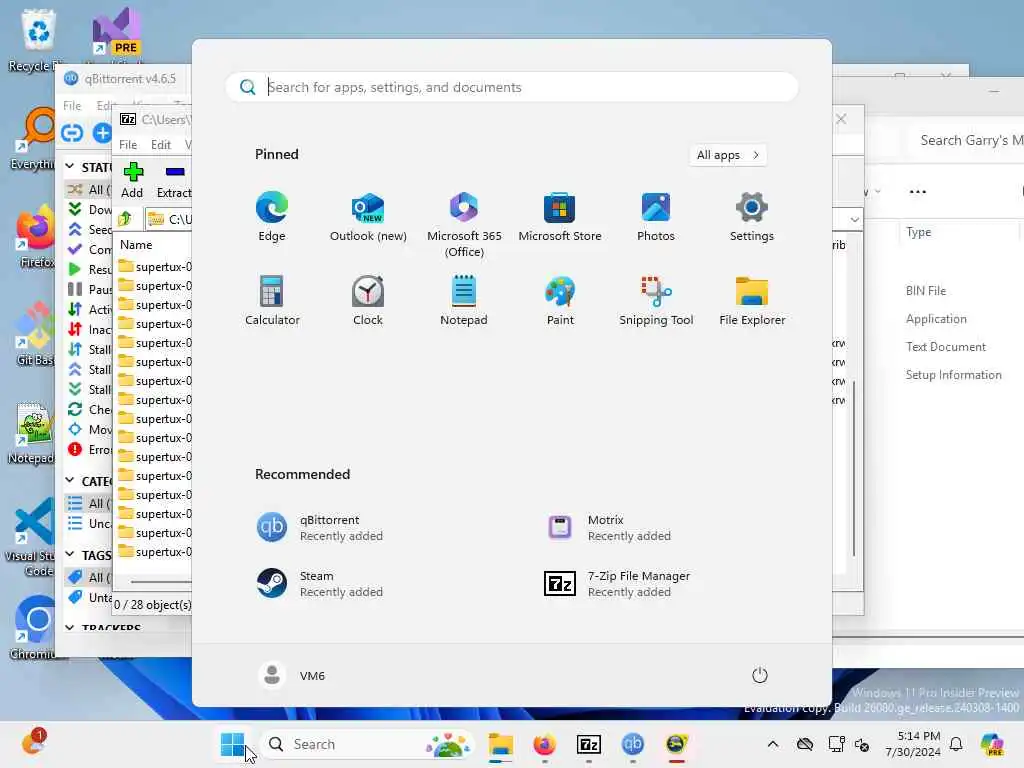Image resolution: width=1024 pixels, height=768 pixels.
Task: Focus Start menu search field
Action: tap(512, 87)
